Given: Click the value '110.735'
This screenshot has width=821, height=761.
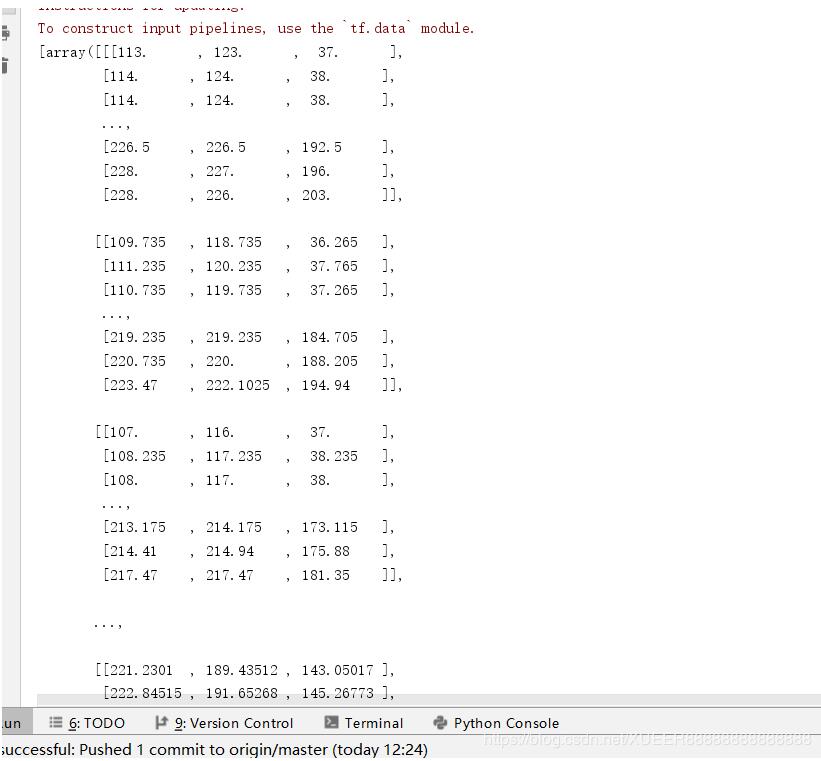Looking at the screenshot, I should tap(138, 290).
